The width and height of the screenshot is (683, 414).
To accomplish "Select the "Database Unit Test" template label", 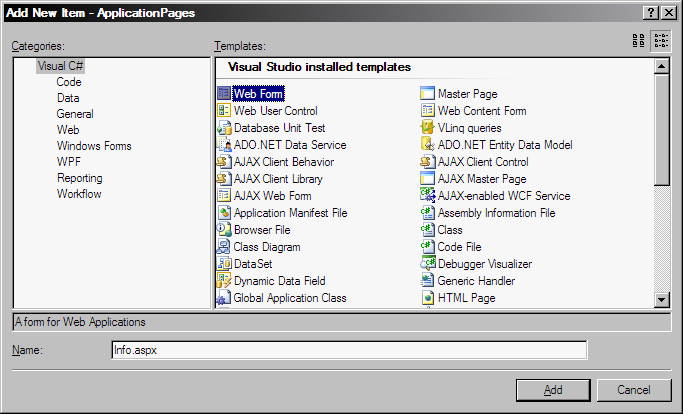I will tap(279, 128).
